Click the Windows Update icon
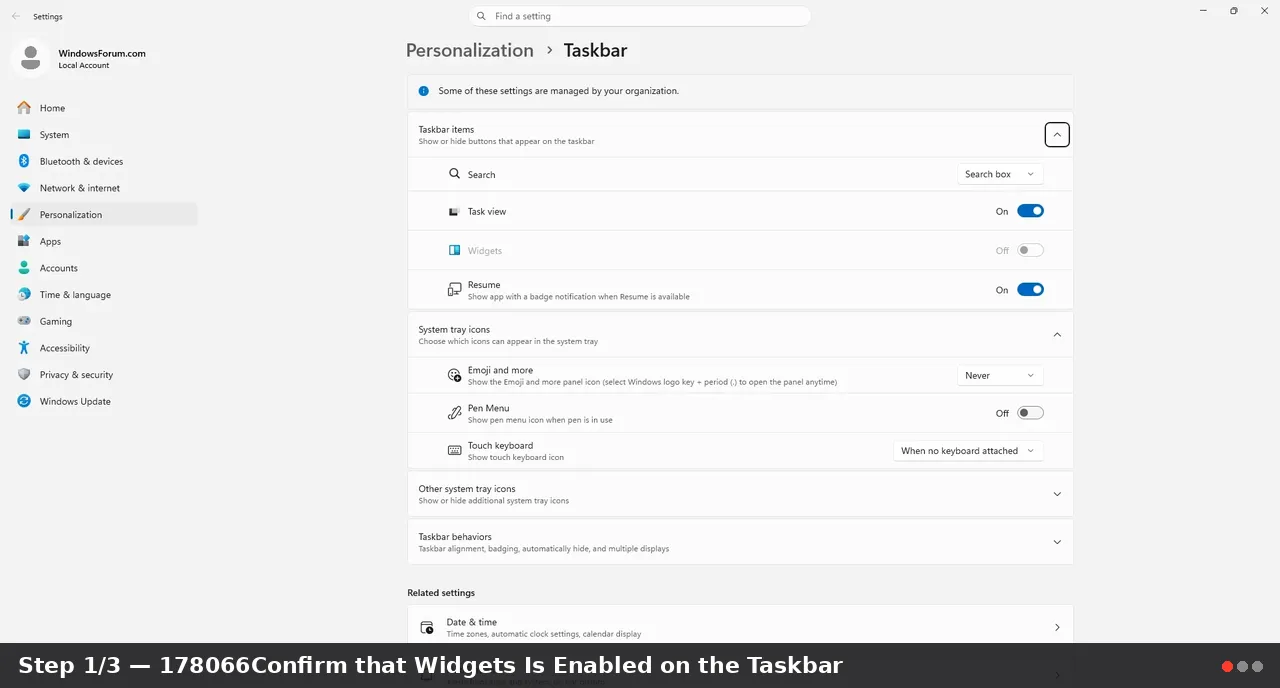1280x688 pixels. (24, 401)
